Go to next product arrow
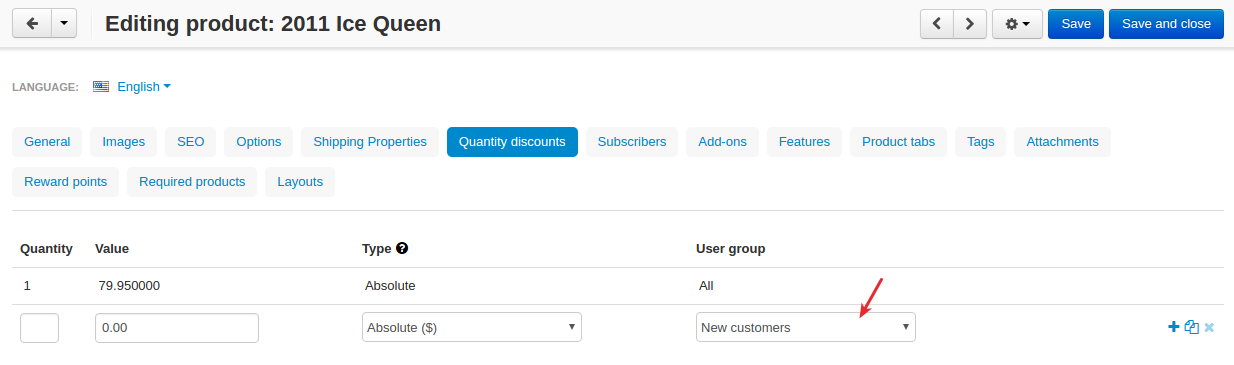Image resolution: width=1234 pixels, height=365 pixels. pos(970,23)
